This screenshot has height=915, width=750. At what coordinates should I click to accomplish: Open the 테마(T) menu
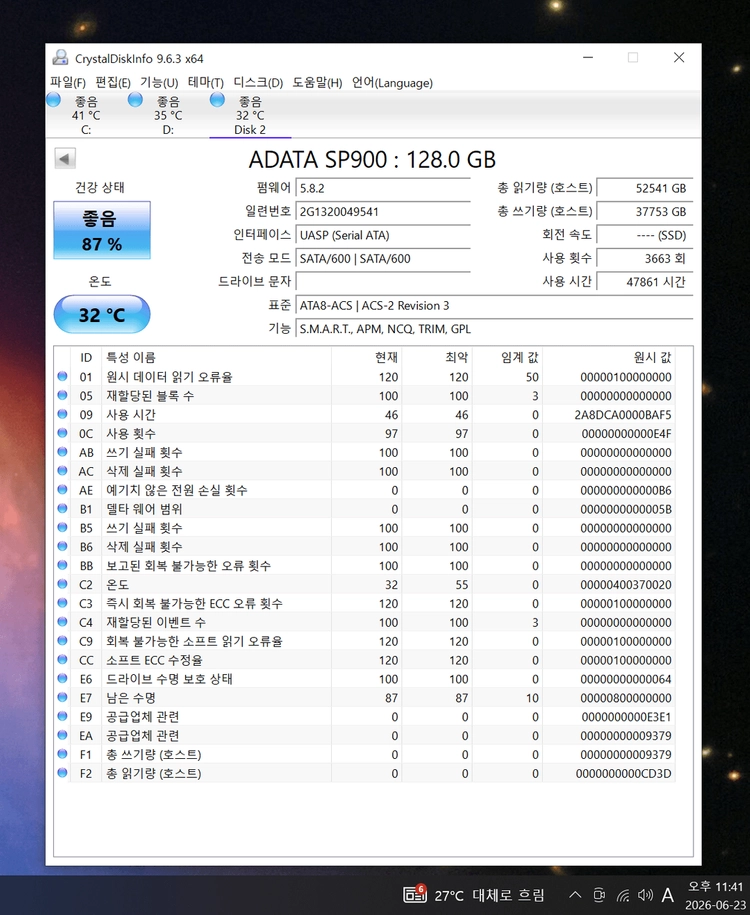205,82
